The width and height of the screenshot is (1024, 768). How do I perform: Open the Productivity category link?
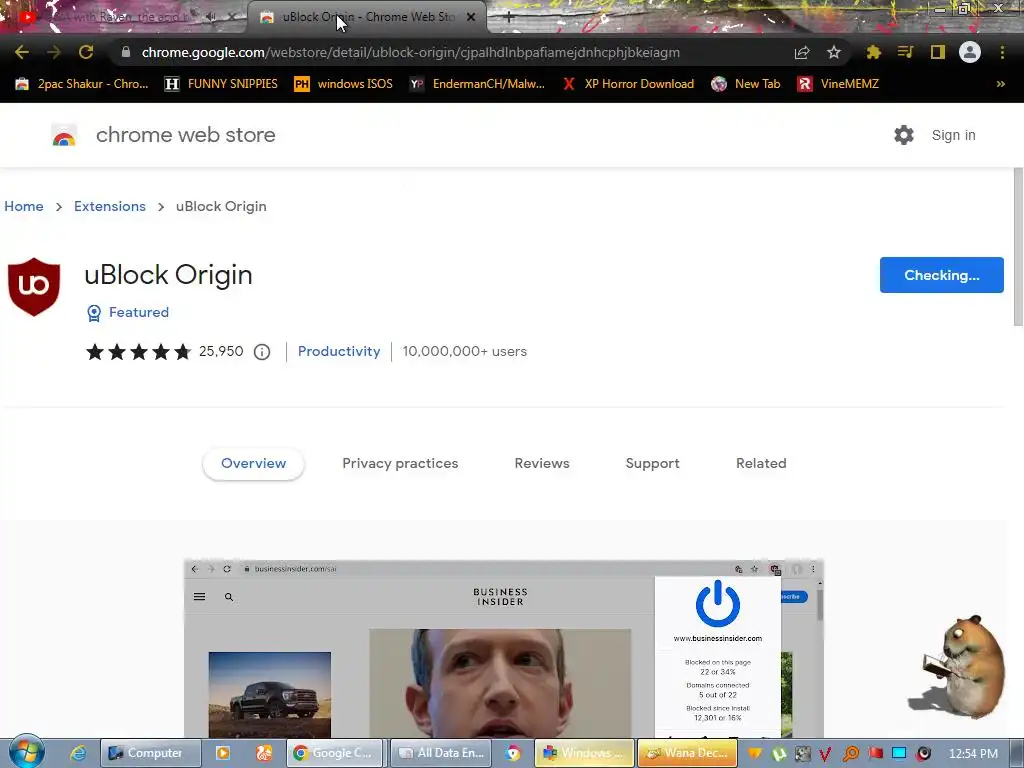[x=339, y=351]
